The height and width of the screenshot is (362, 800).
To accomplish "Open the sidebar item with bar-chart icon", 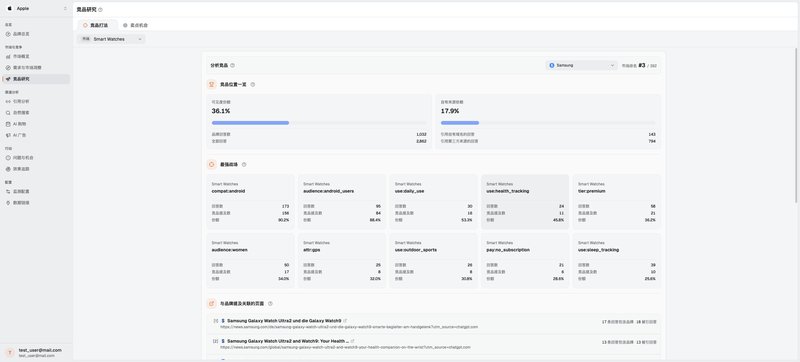I will coord(36,57).
